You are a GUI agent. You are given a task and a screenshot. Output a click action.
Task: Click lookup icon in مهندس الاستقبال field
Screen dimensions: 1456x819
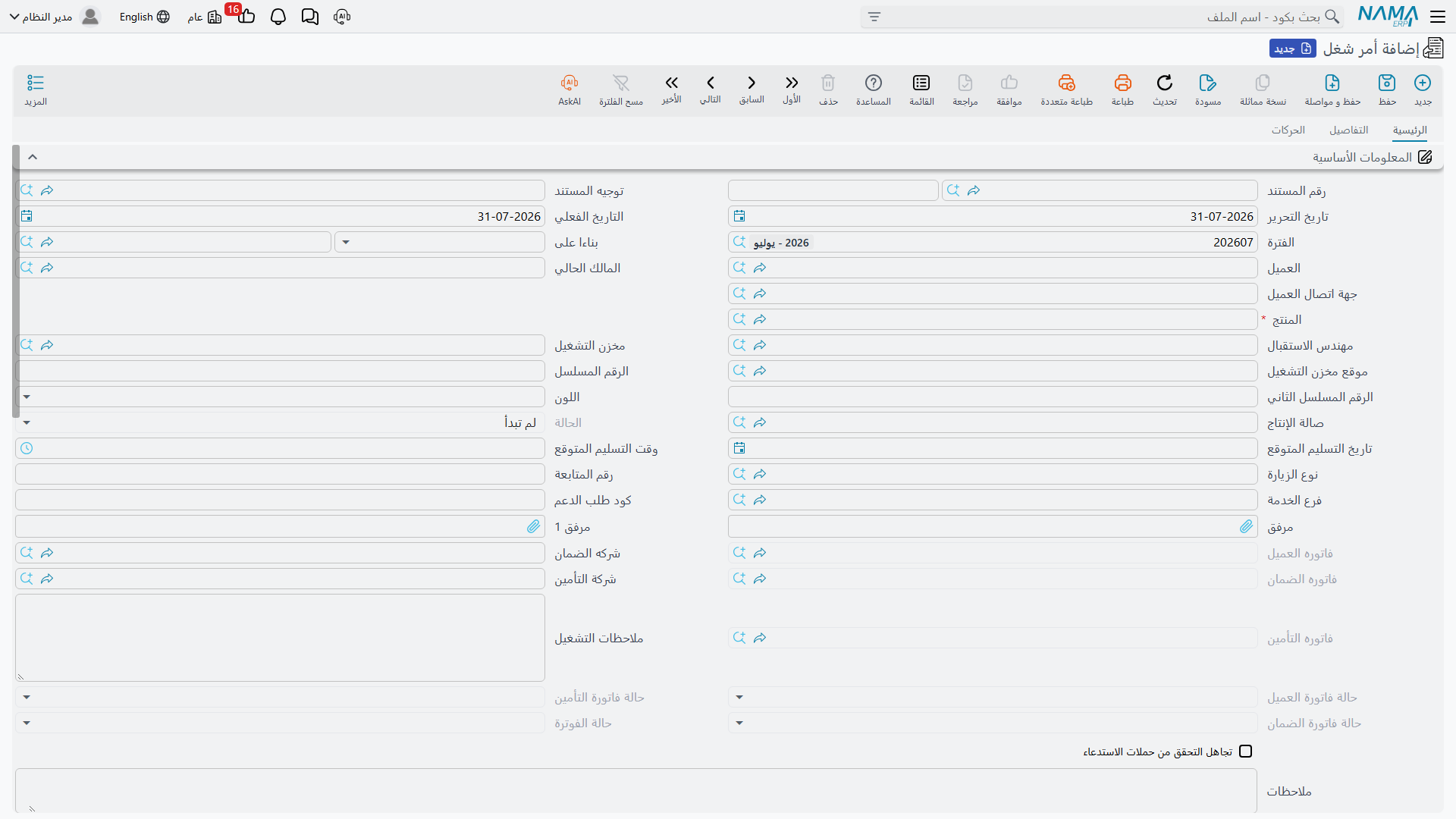pos(739,345)
